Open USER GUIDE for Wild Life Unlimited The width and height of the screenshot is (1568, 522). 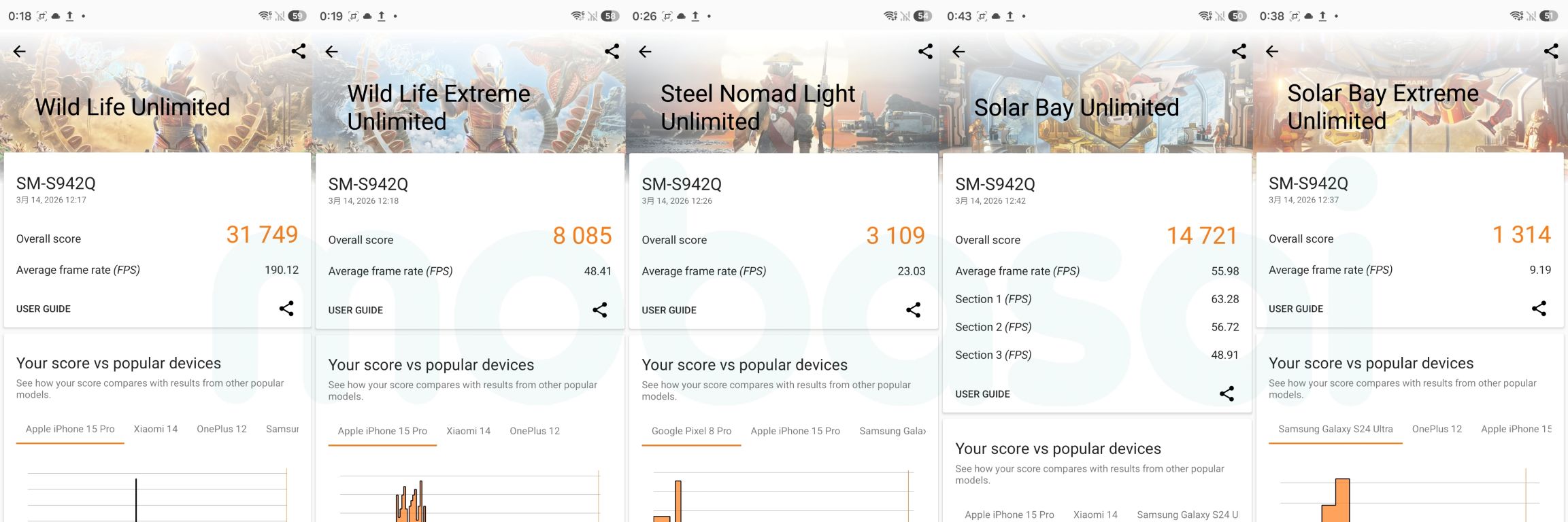point(44,309)
